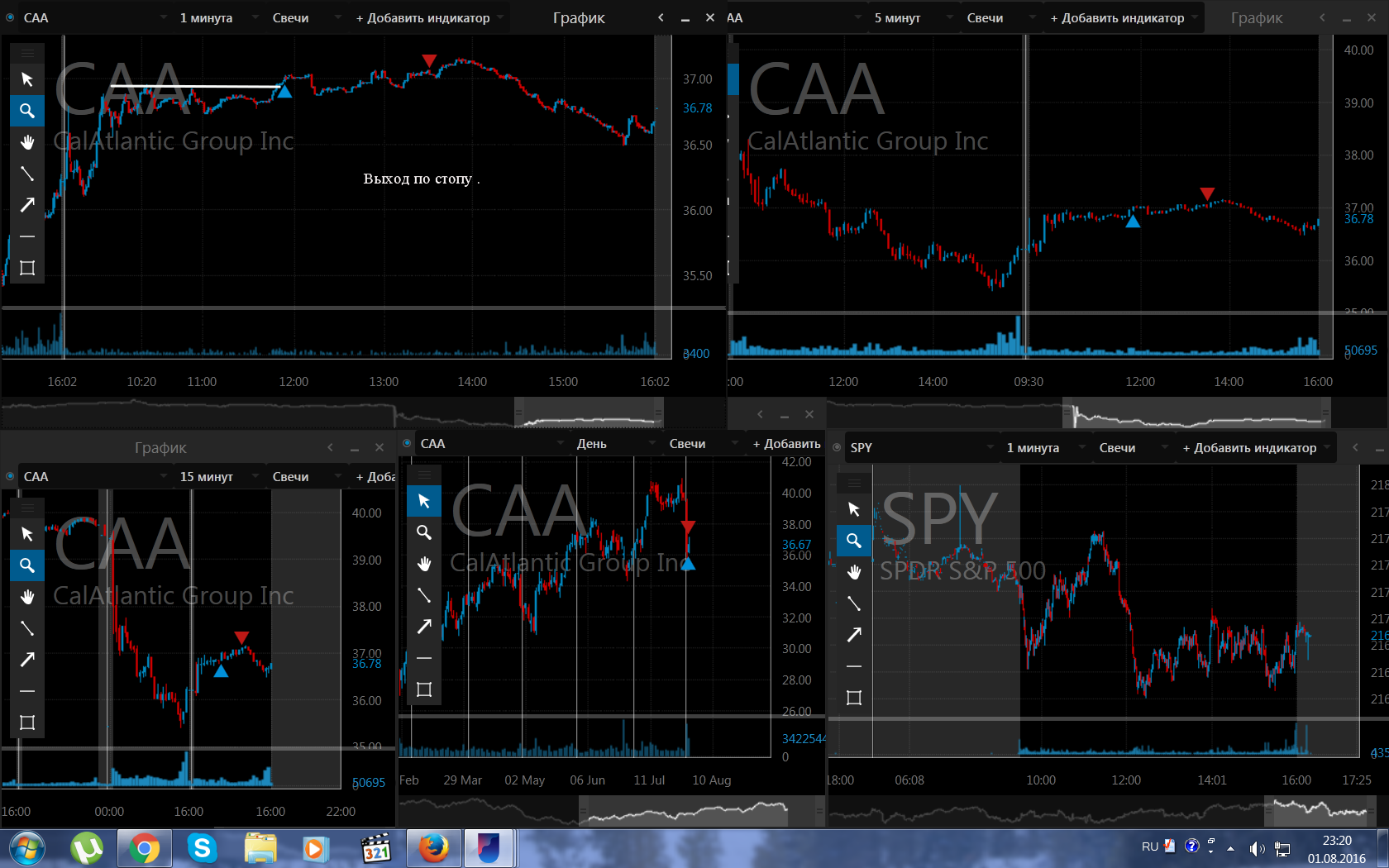Select rectangle tool in CAA 1-minute chart
1389x868 pixels.
pos(27,268)
